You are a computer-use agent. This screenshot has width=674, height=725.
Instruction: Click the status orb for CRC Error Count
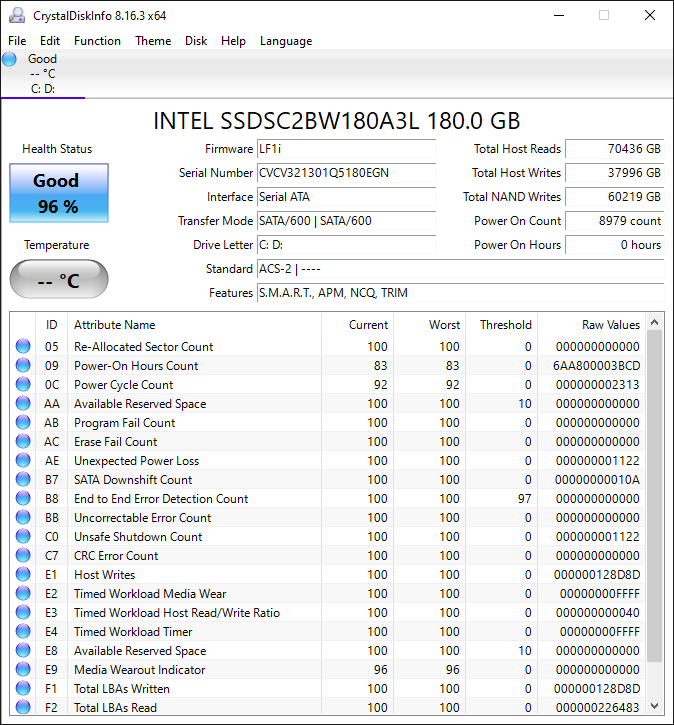click(23, 555)
